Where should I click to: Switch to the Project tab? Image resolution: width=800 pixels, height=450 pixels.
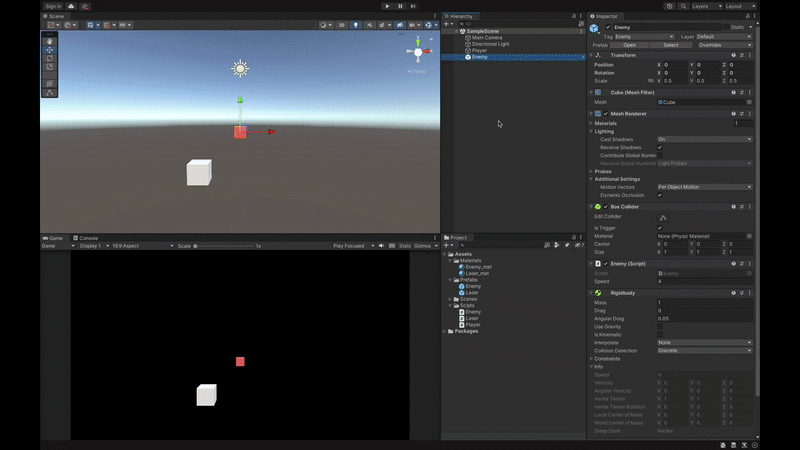point(456,238)
